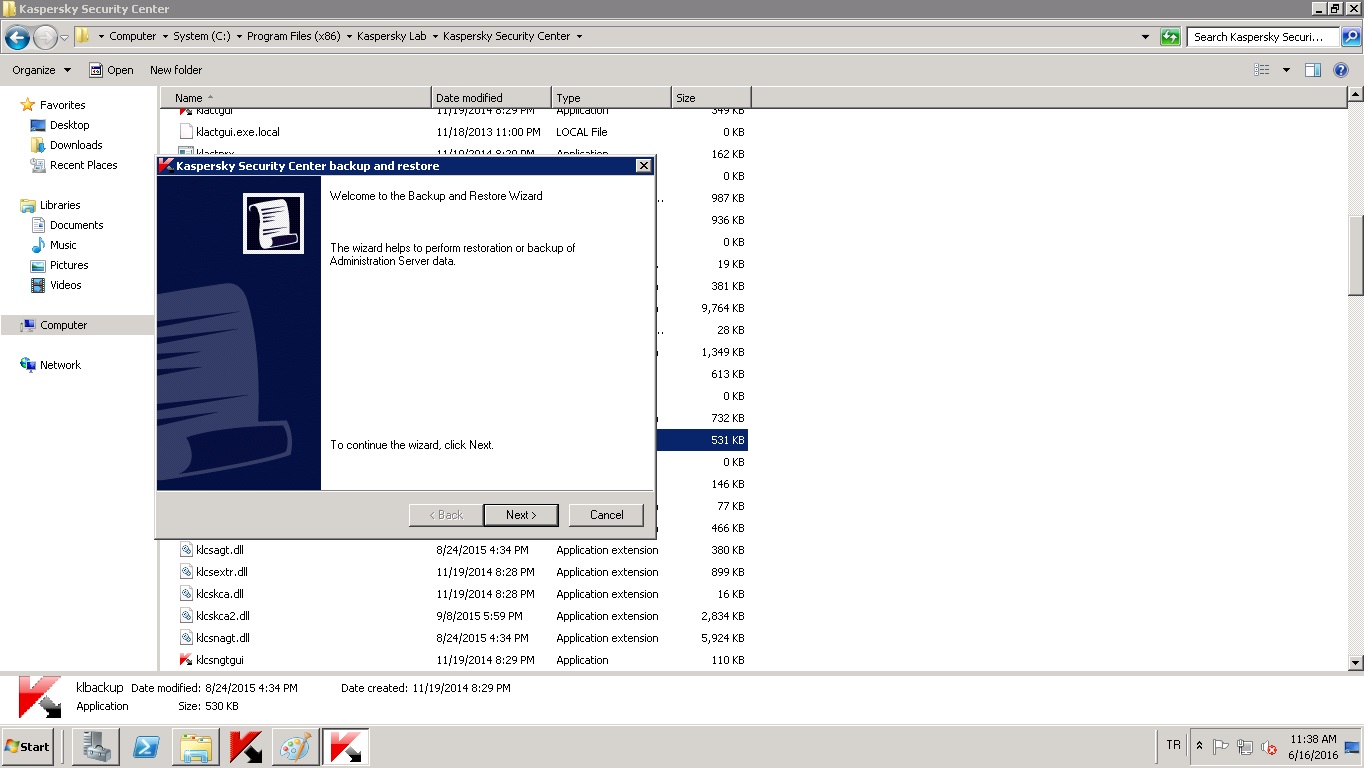The image size is (1364, 768).
Task: Click the green refresh icon in address bar
Action: tap(1170, 37)
